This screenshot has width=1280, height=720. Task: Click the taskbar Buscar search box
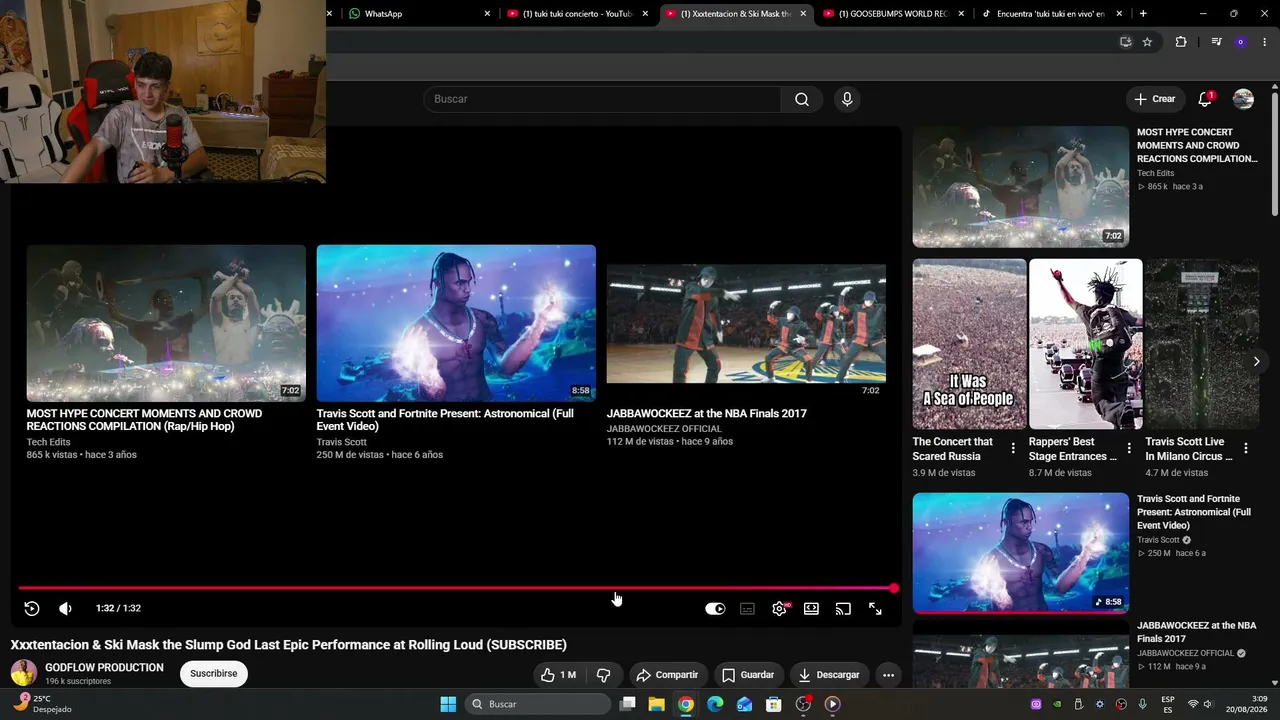tap(540, 704)
